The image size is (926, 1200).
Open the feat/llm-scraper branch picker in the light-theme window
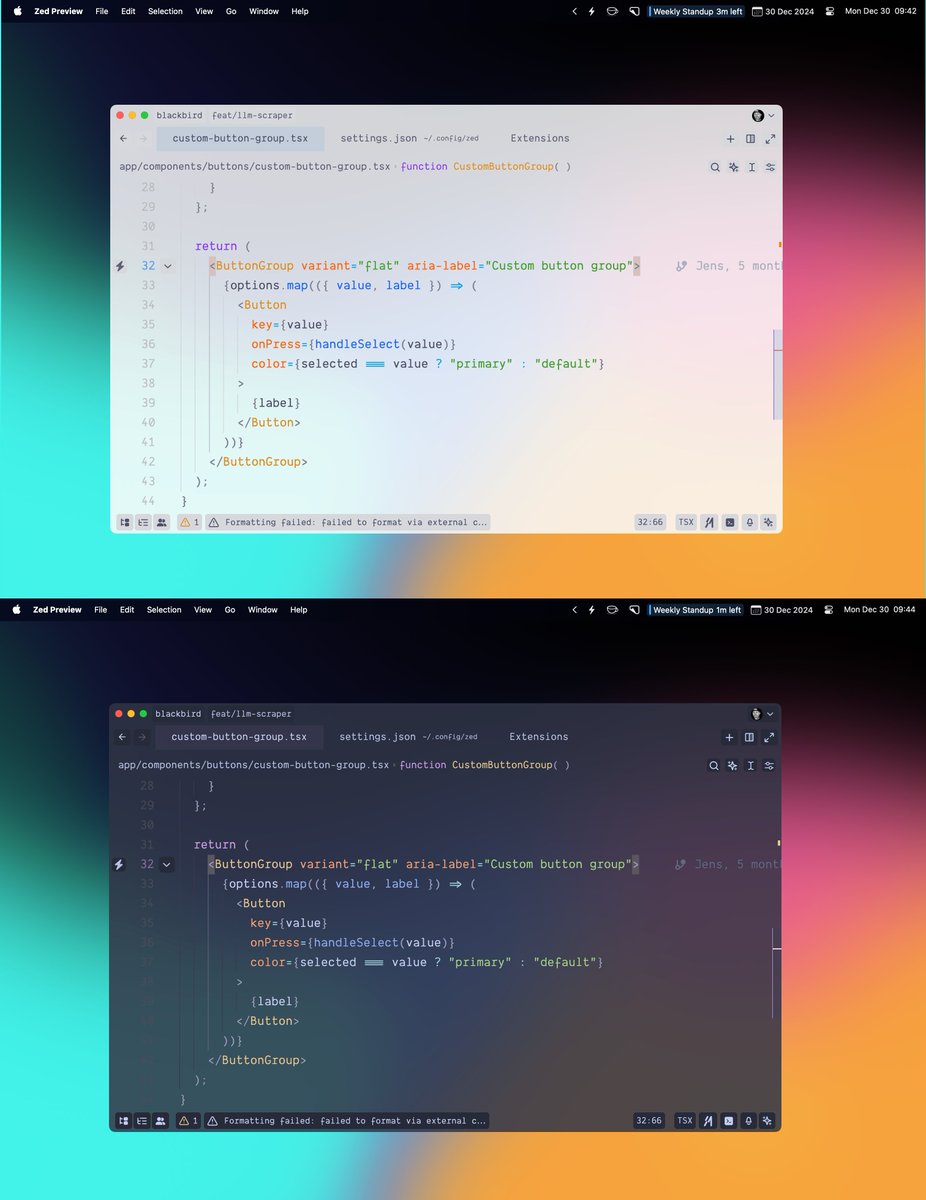pos(252,115)
